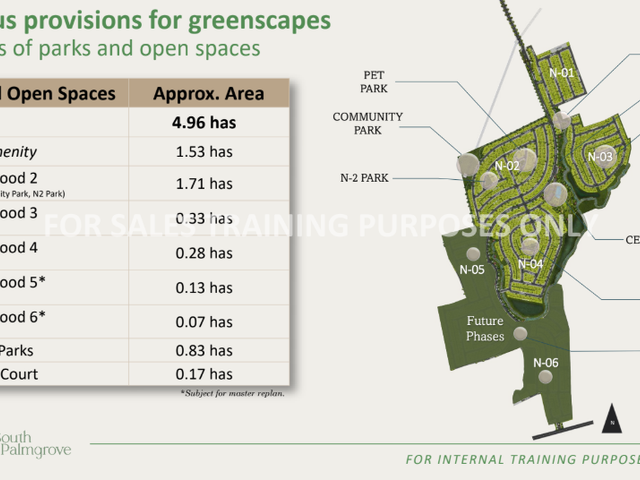Click the community park circle marker on map edge

pyautogui.click(x=468, y=165)
